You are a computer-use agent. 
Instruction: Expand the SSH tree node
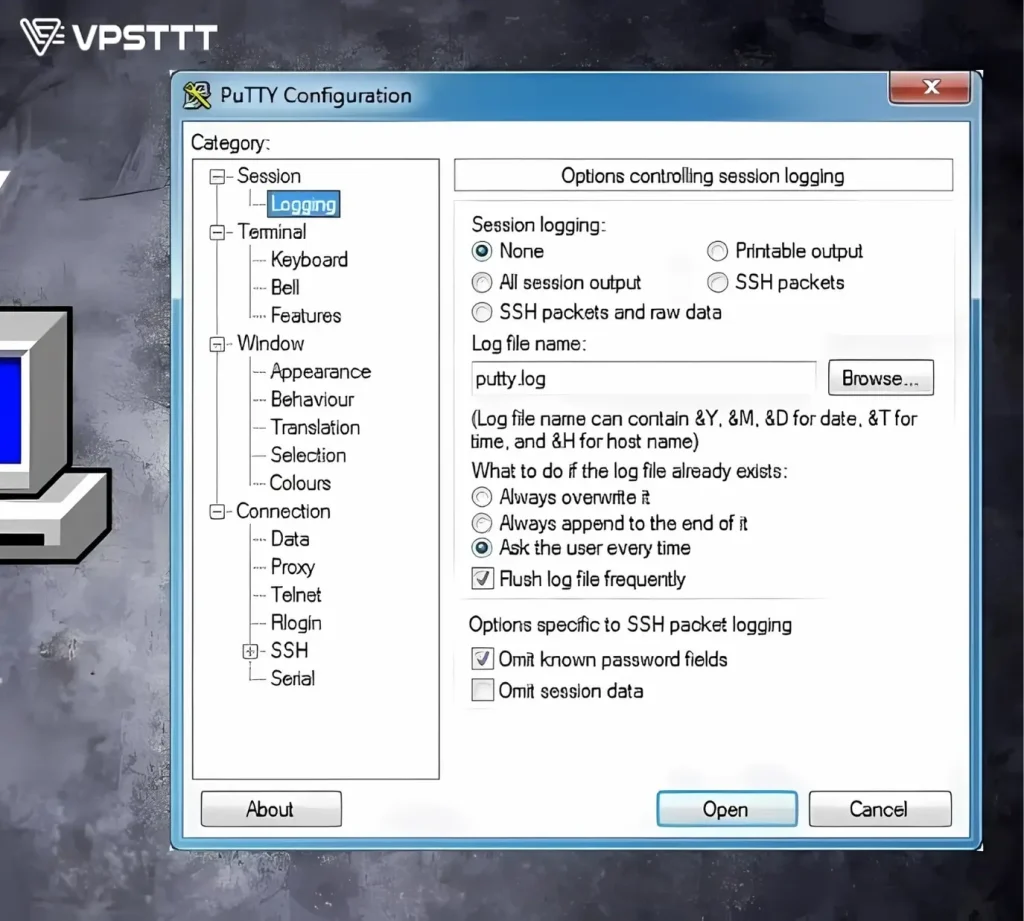pos(249,651)
